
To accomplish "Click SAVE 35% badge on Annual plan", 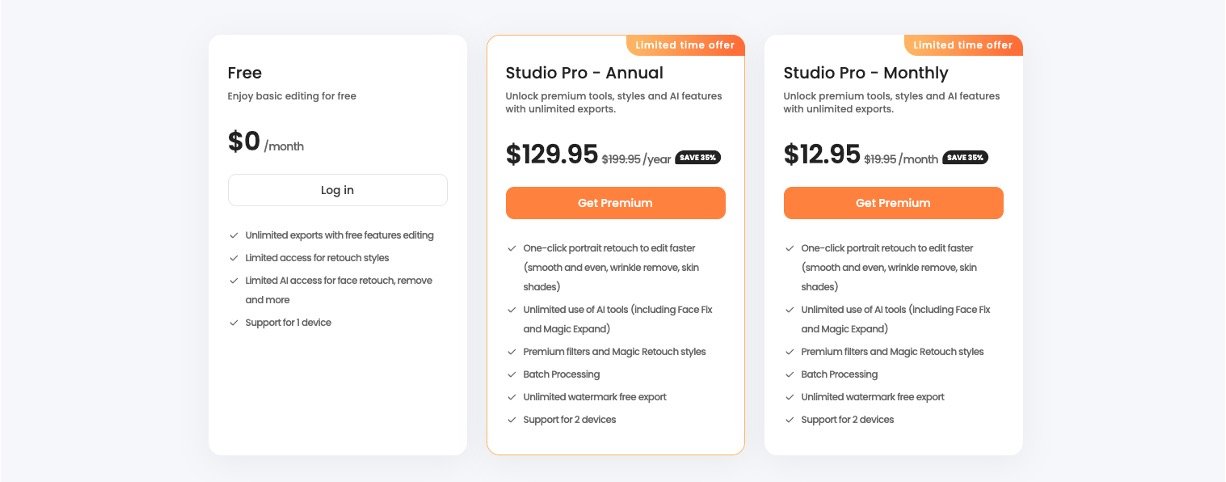I will (698, 157).
